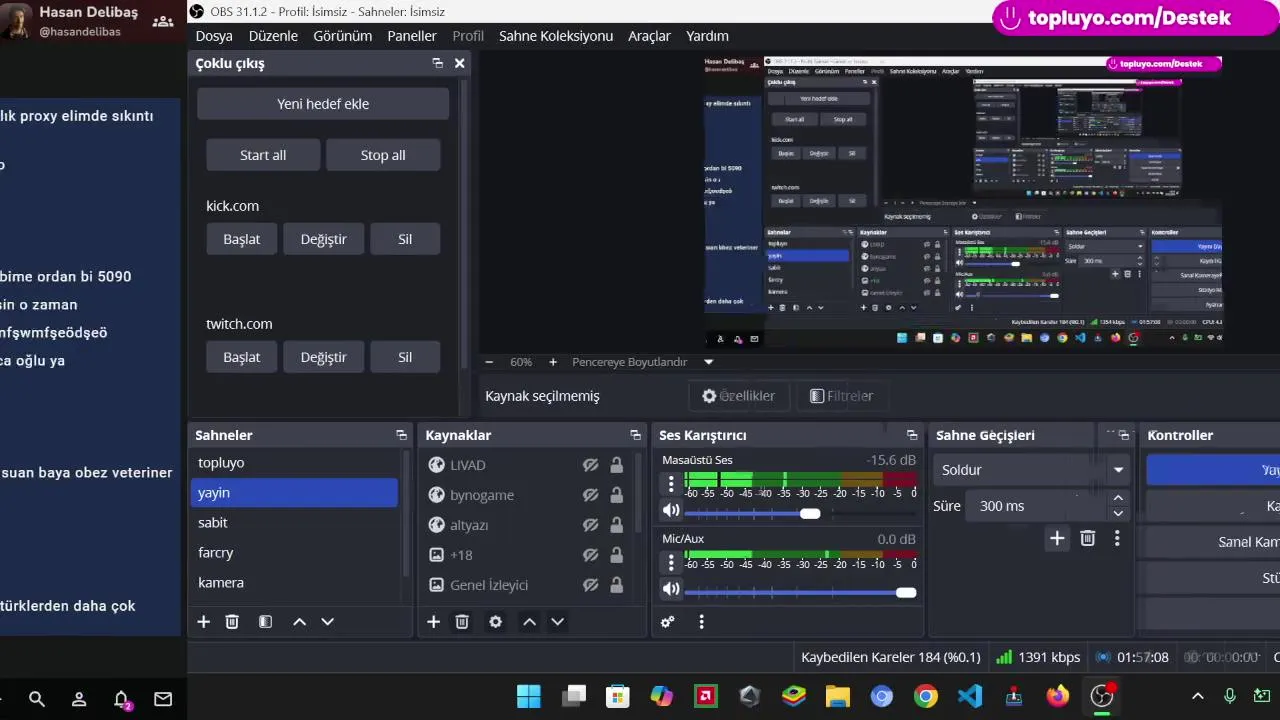Start kick.com stream with Başlat
The width and height of the screenshot is (1280, 720).
click(242, 239)
